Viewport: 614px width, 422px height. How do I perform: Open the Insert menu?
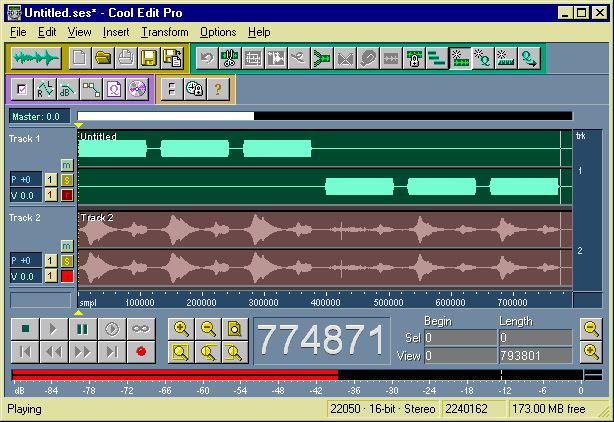click(x=116, y=32)
